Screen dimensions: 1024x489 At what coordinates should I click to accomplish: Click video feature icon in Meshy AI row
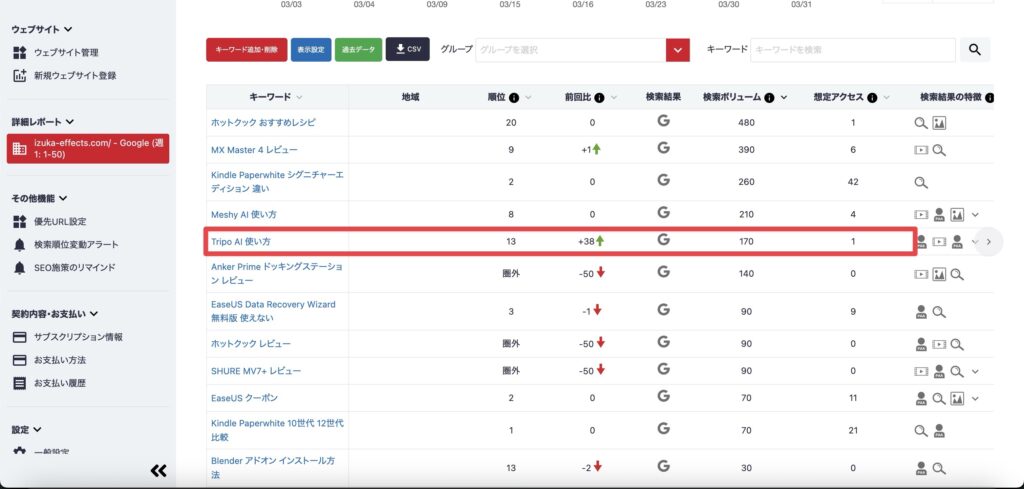[x=921, y=214]
